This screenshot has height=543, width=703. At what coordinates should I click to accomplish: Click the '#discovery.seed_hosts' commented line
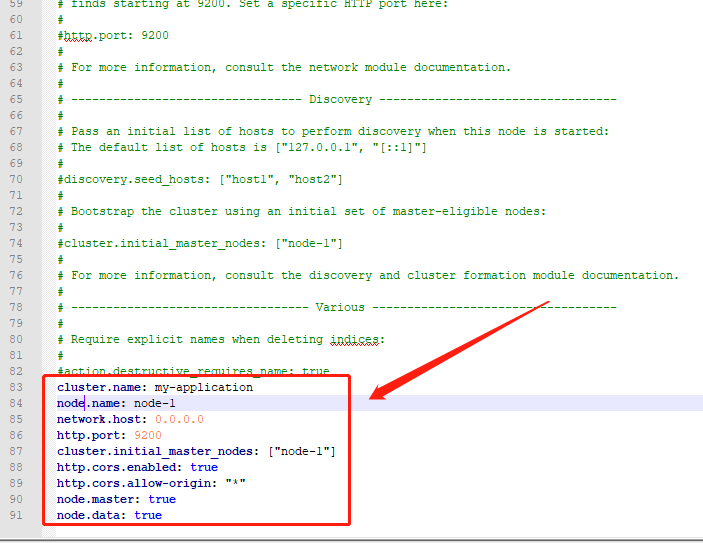coord(200,179)
